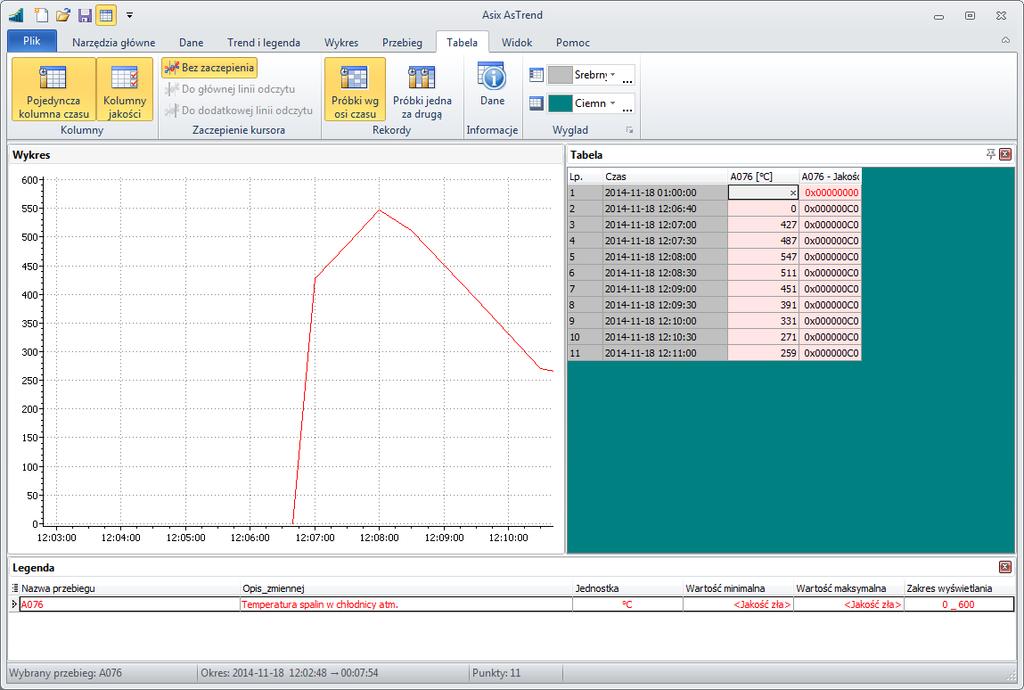Screen dimensions: 1024x690
Task: Save using the floppy disk icon
Action: tap(84, 14)
